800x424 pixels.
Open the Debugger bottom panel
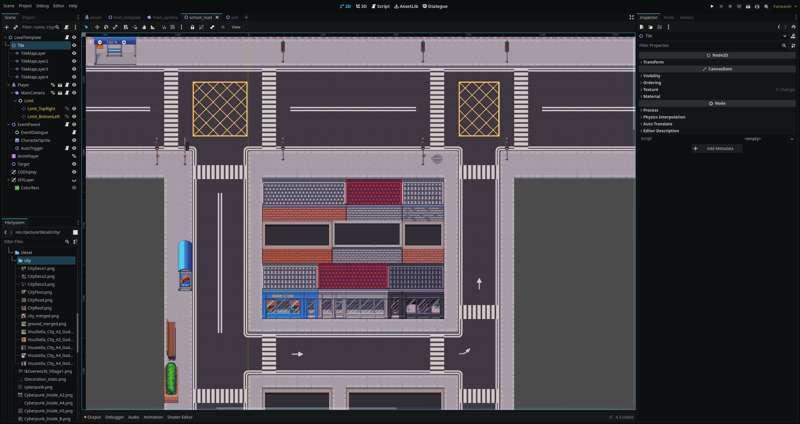click(x=114, y=417)
